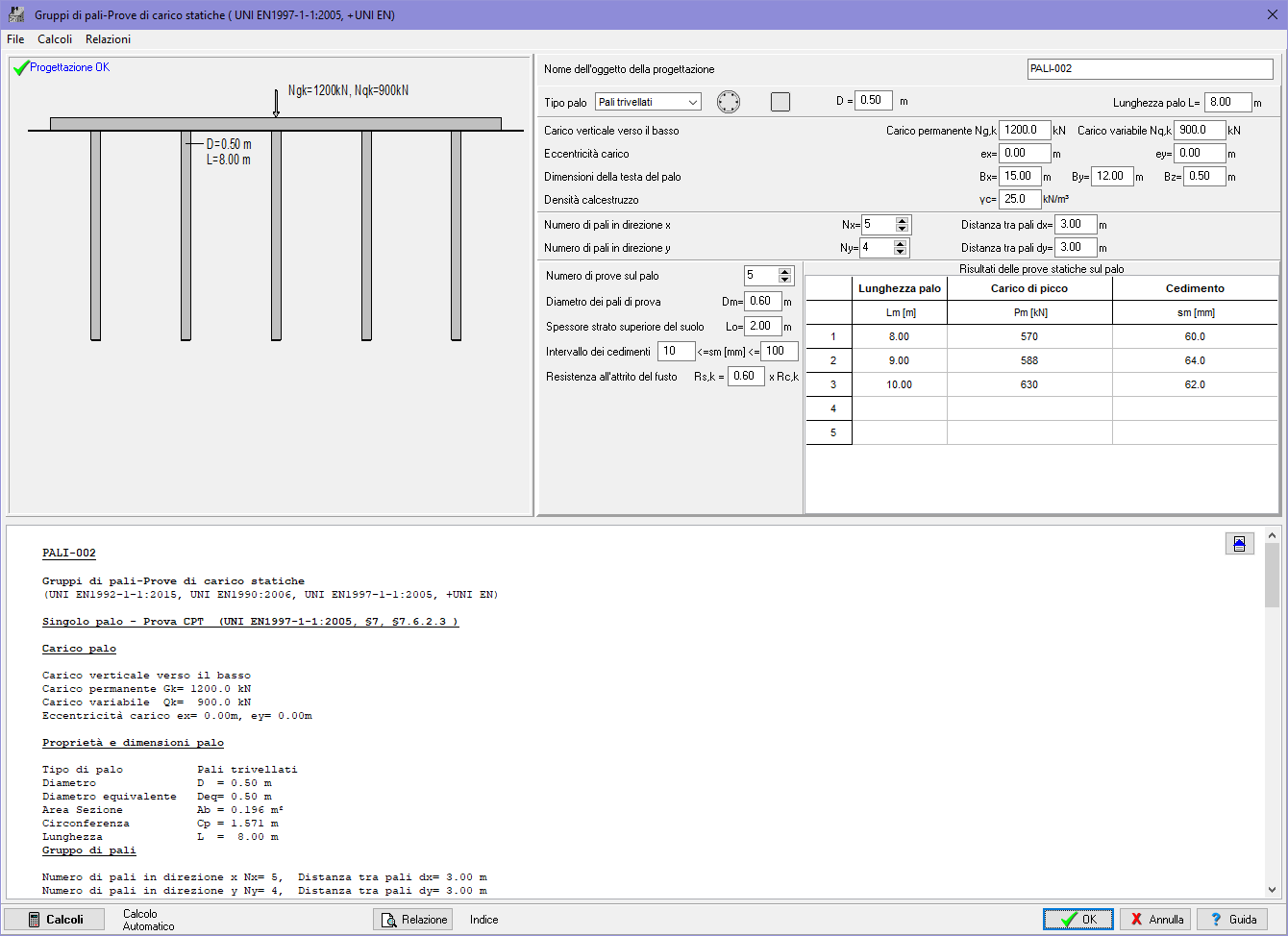Click the application icon in title bar

[x=16, y=15]
